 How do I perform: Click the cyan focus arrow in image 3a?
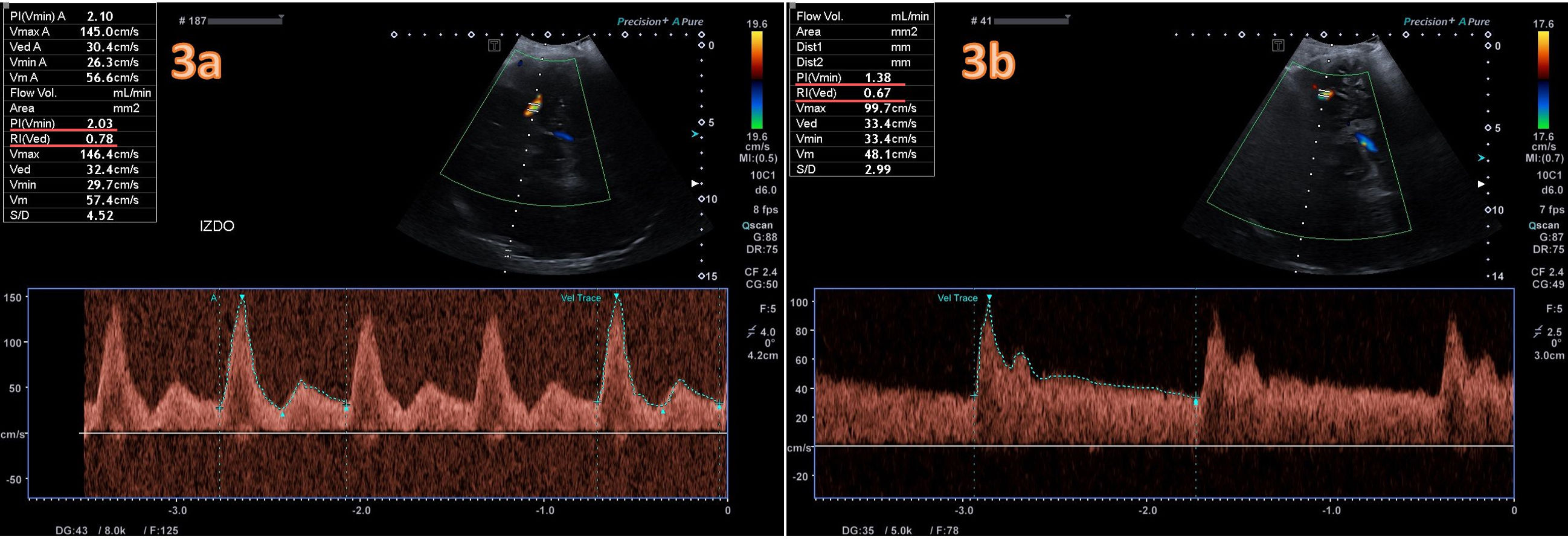click(x=695, y=134)
